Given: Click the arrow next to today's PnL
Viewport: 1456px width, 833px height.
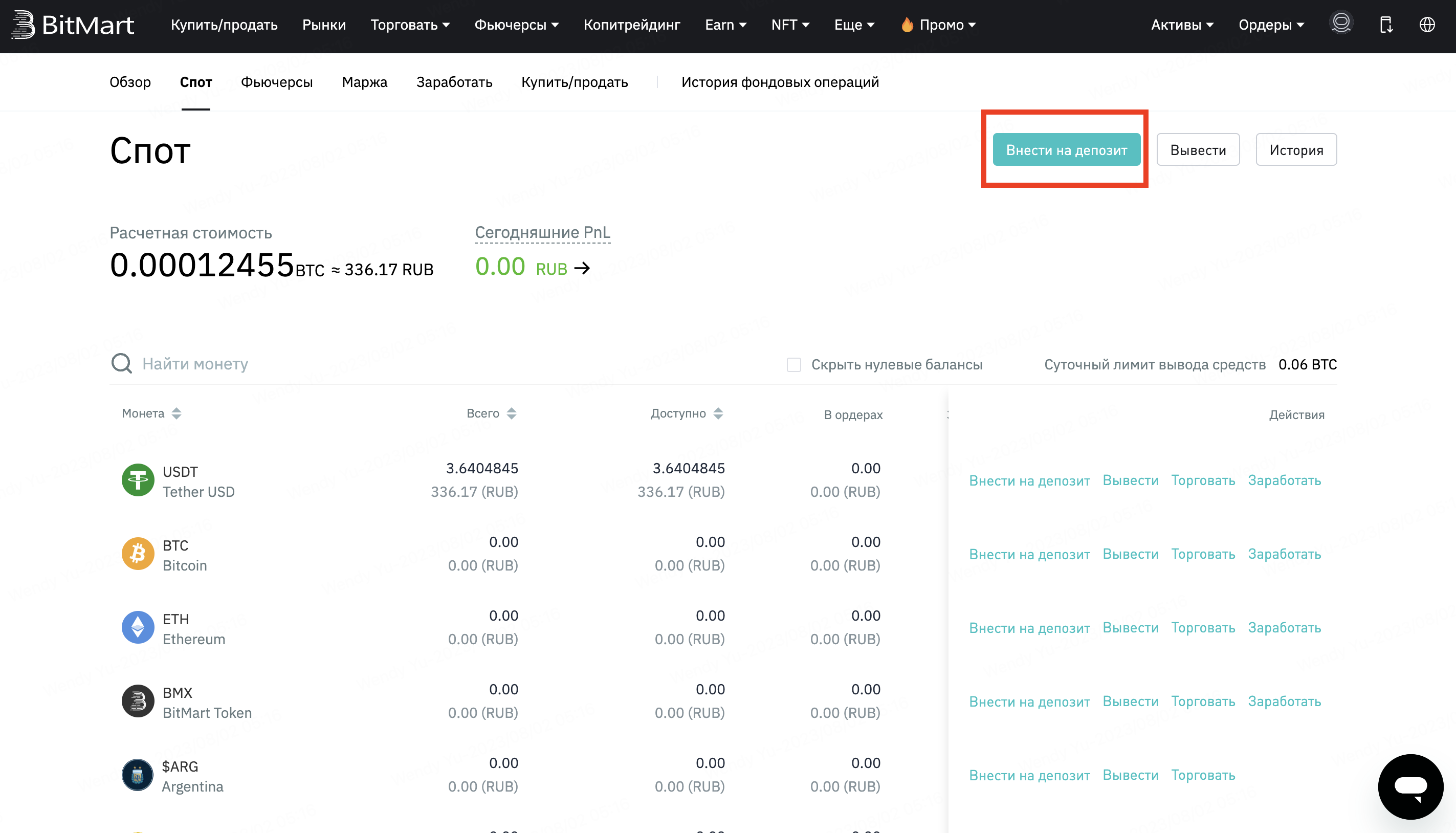Looking at the screenshot, I should [x=582, y=268].
